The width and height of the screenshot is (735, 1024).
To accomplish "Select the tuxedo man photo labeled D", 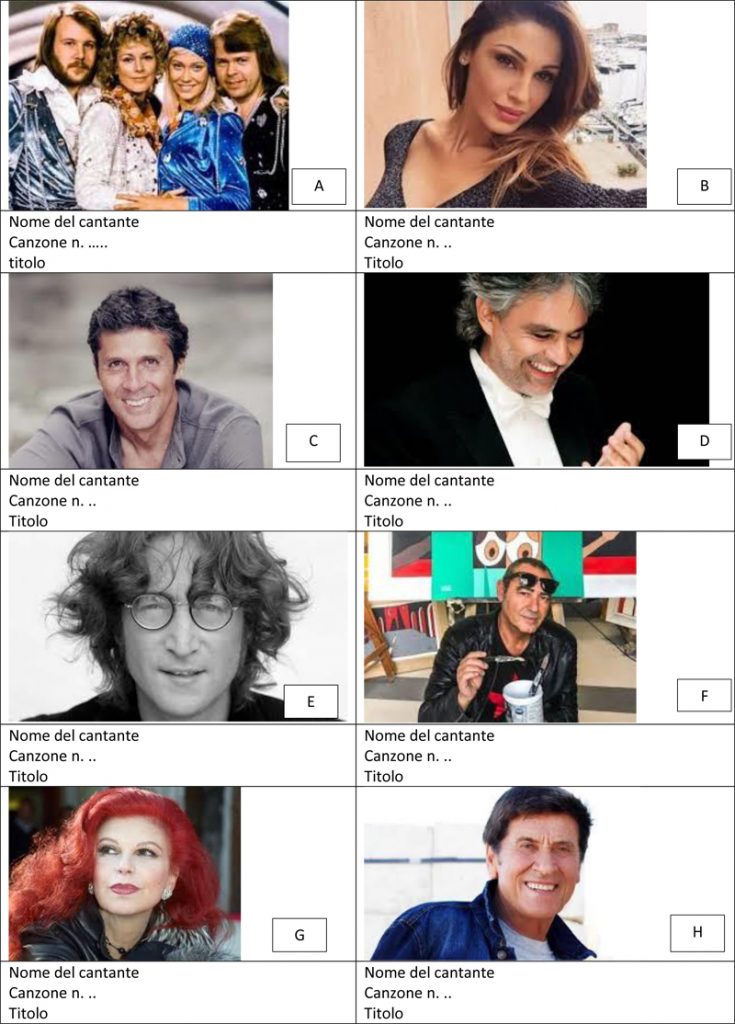I will click(x=536, y=370).
